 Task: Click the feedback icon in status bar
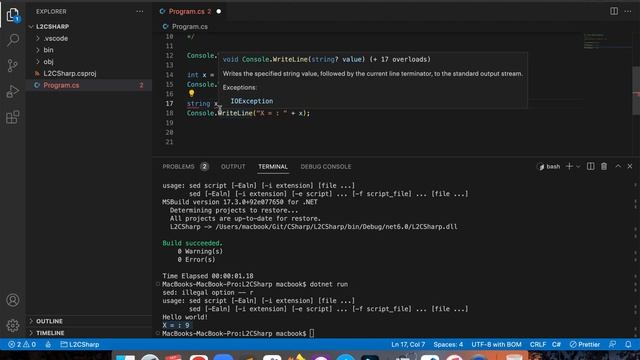coord(613,344)
